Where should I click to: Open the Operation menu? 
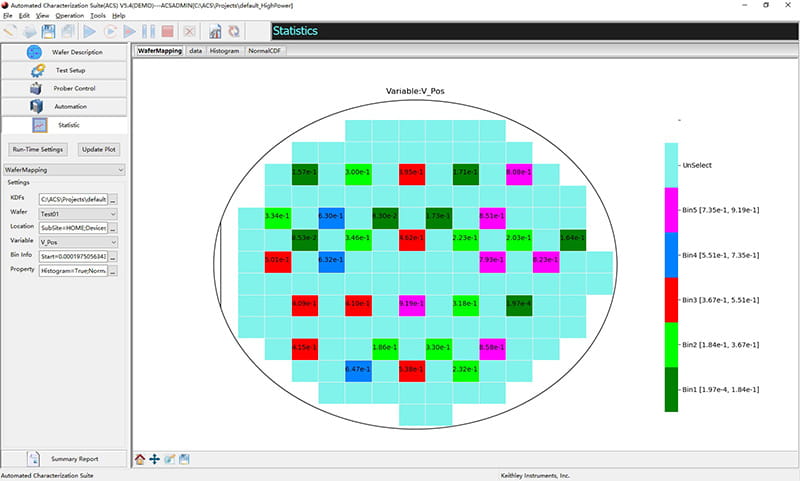tap(70, 16)
